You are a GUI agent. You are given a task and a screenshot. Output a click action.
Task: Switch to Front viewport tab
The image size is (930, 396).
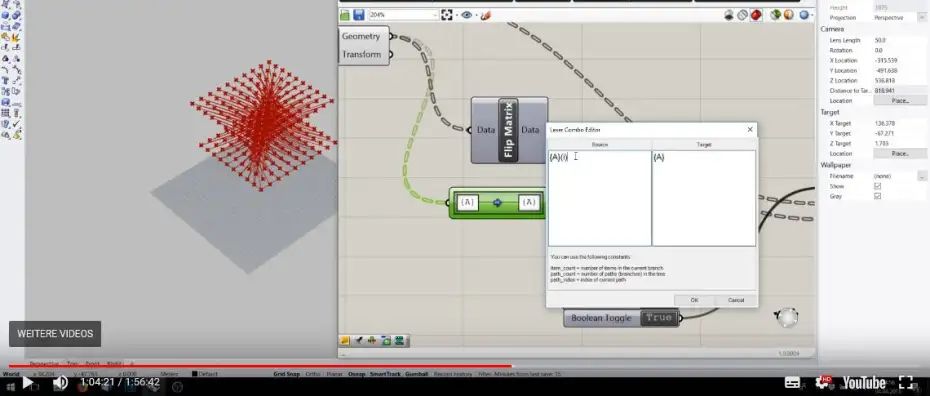point(92,363)
